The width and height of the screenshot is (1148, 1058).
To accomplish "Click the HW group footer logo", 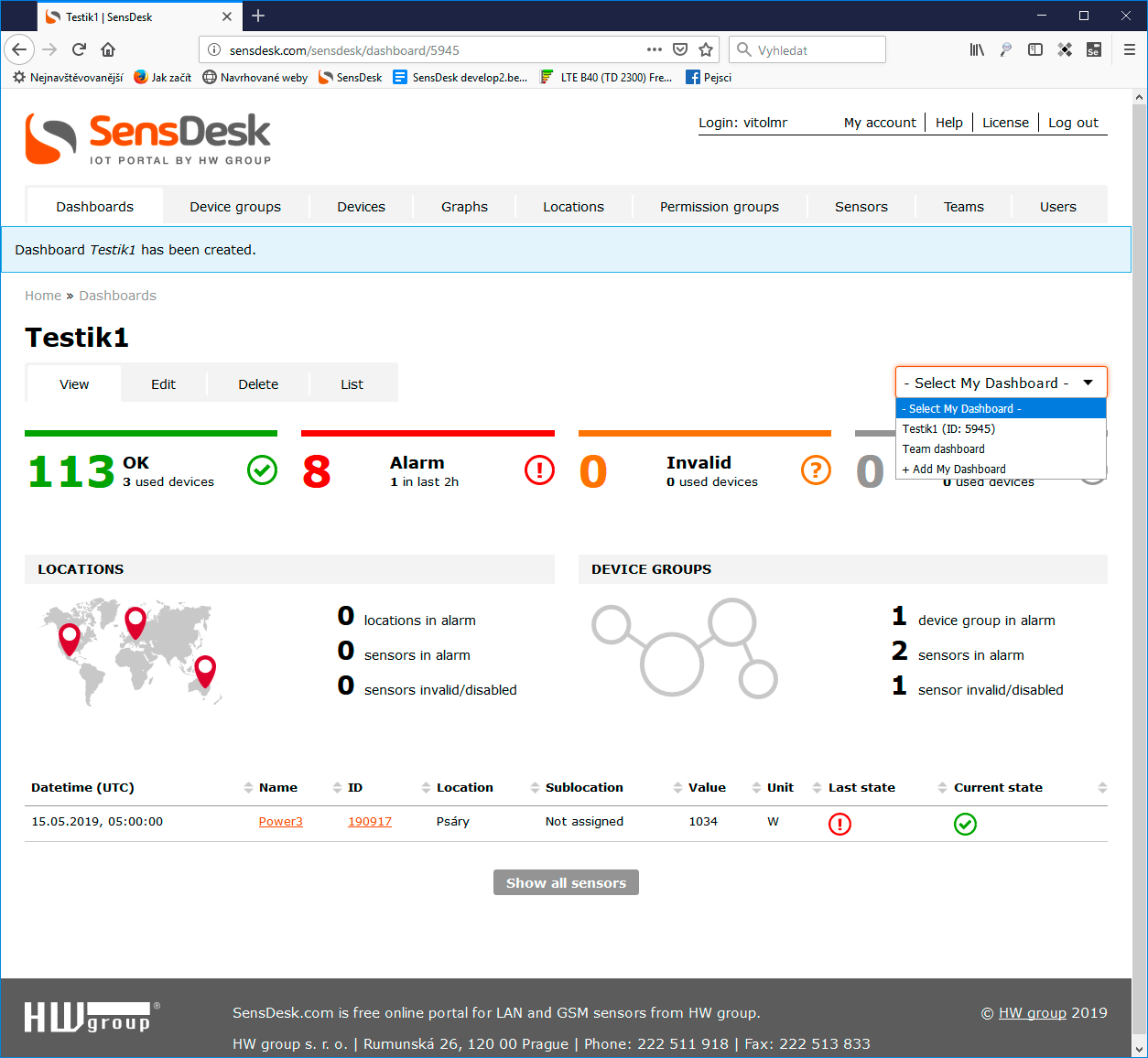I will pyautogui.click(x=92, y=1017).
